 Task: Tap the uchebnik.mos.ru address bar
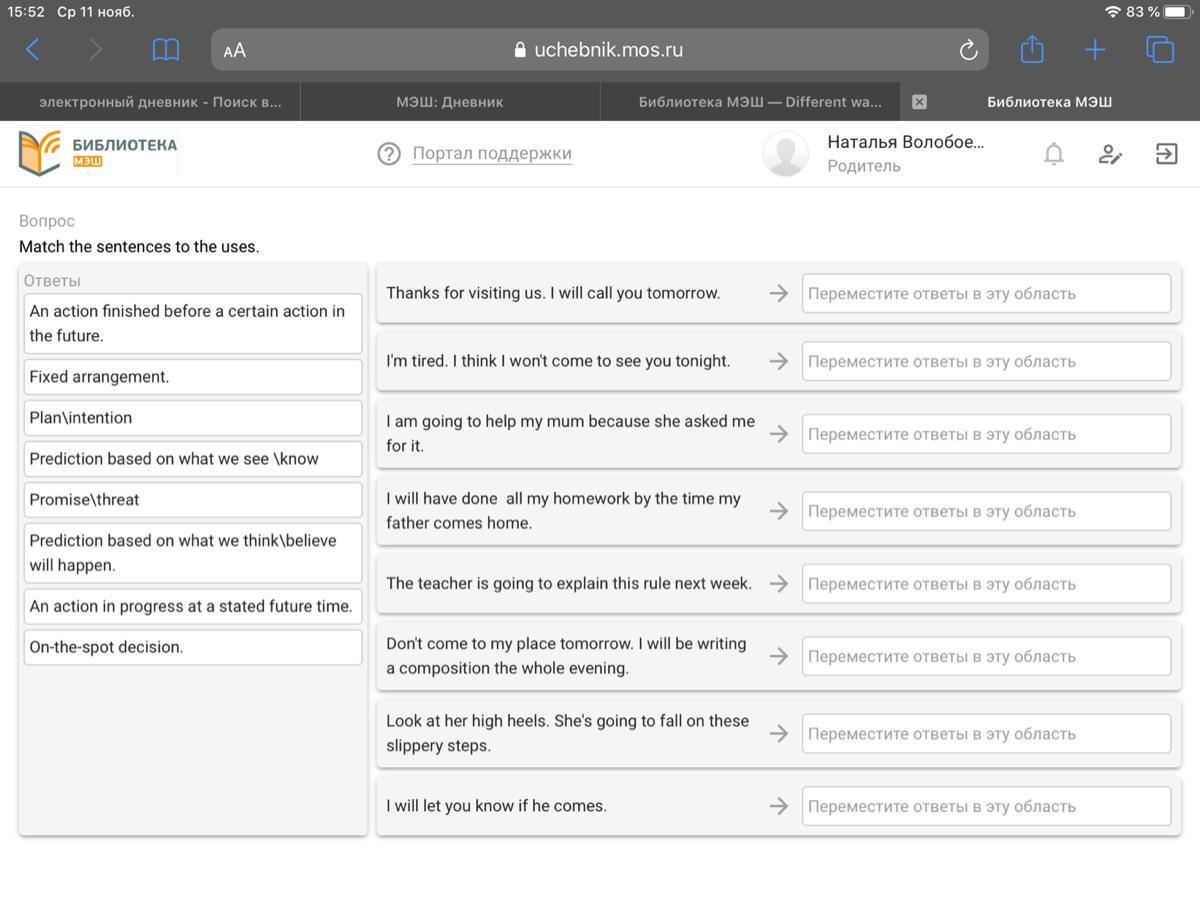click(600, 50)
